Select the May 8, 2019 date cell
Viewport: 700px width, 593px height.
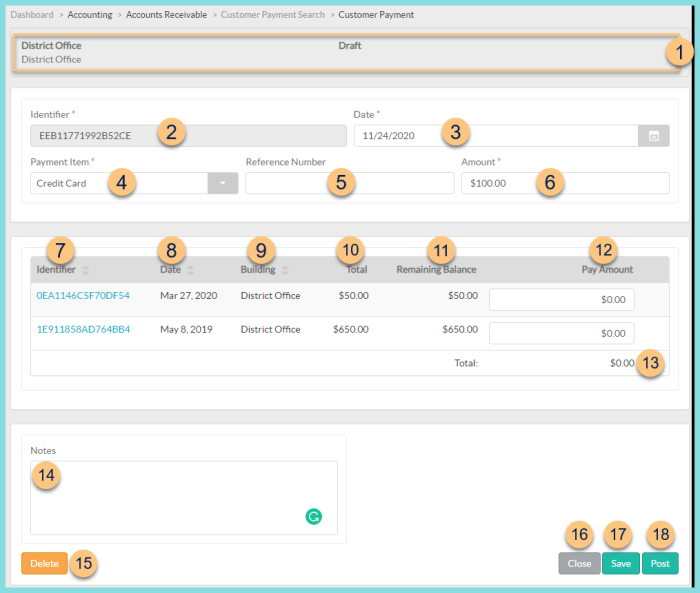[186, 330]
